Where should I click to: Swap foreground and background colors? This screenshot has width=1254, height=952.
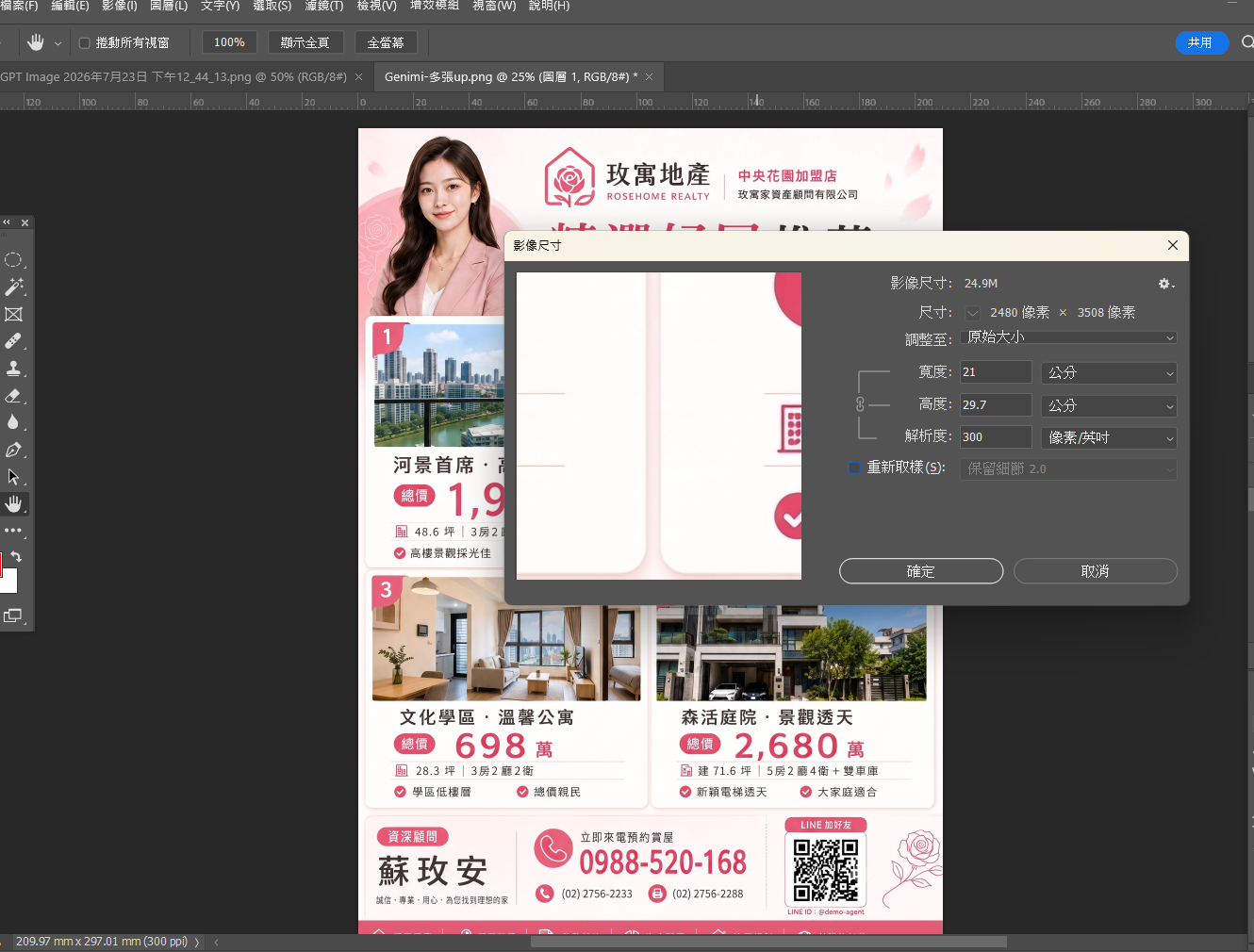(x=16, y=557)
